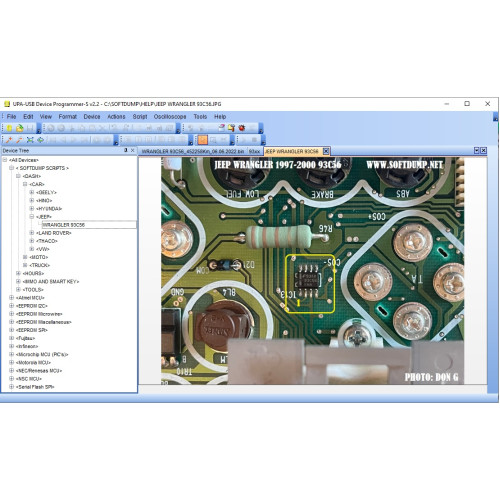
Task: Pin the Device Tree panel
Action: [x=126, y=150]
